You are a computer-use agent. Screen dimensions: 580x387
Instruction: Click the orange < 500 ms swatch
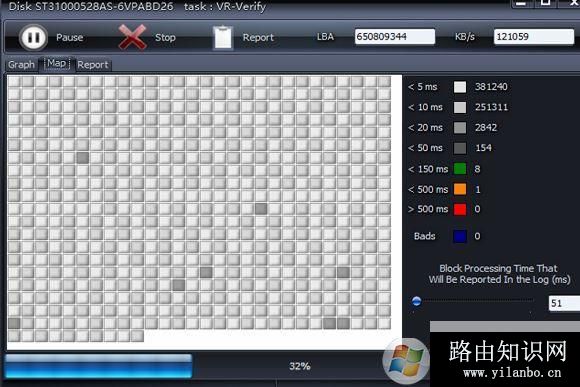click(460, 189)
